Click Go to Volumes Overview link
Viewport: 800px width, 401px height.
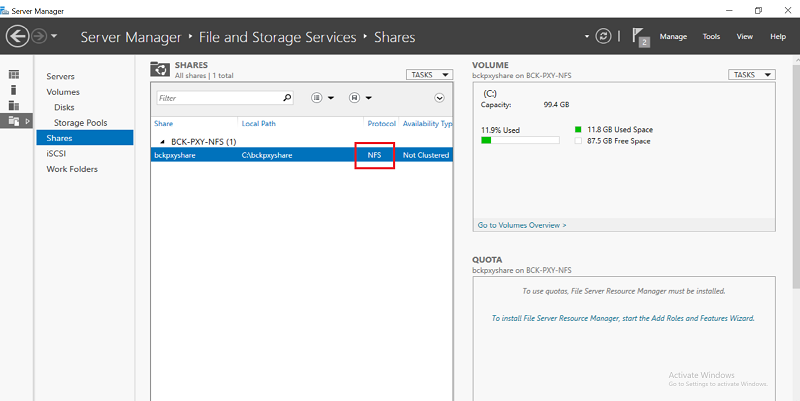pyautogui.click(x=522, y=225)
